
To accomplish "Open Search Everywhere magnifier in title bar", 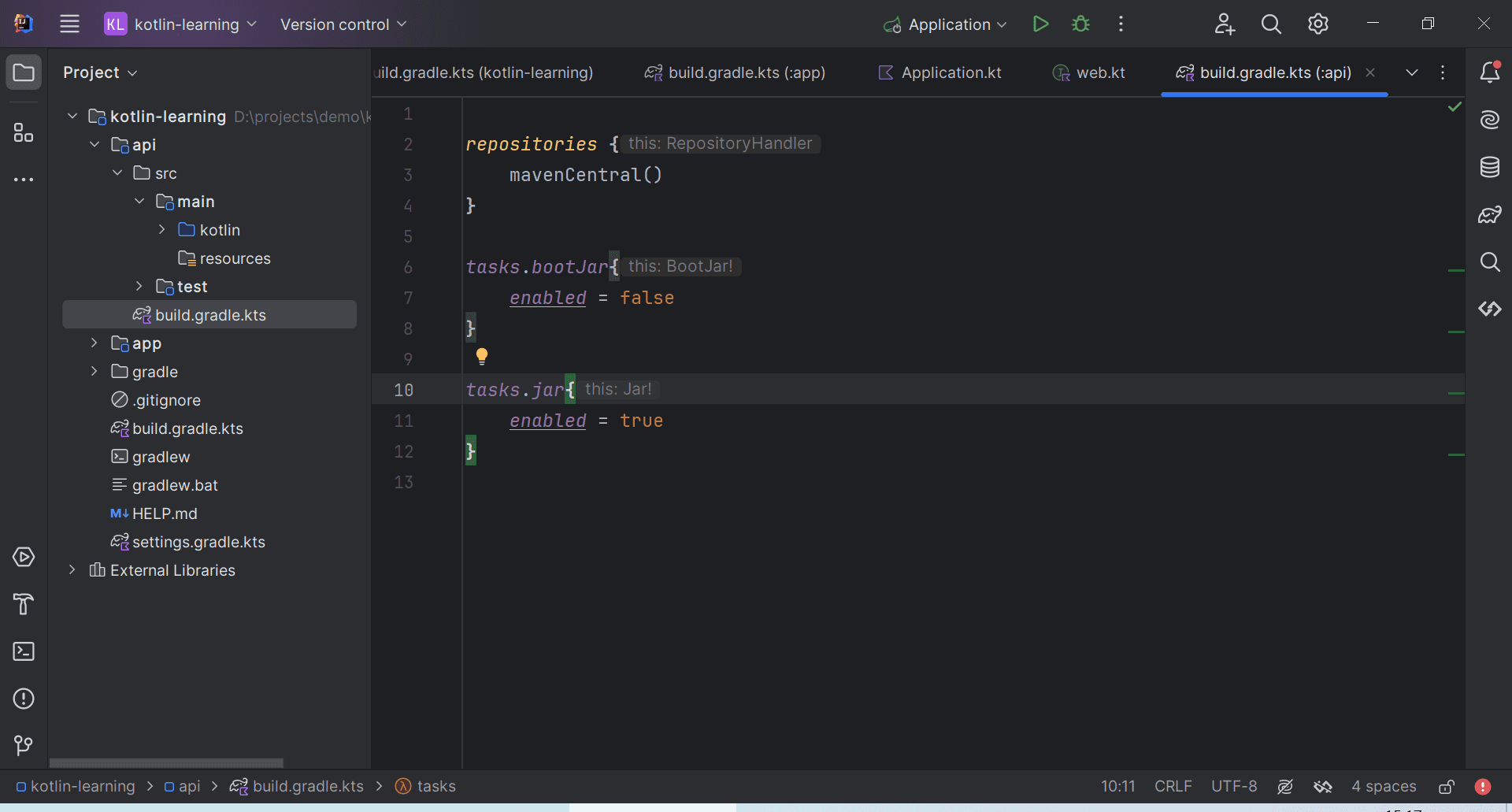I will (1271, 24).
